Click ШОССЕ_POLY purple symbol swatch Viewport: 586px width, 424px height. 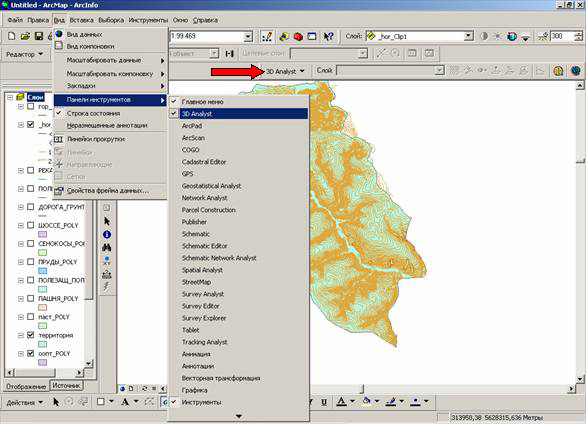pos(43,234)
